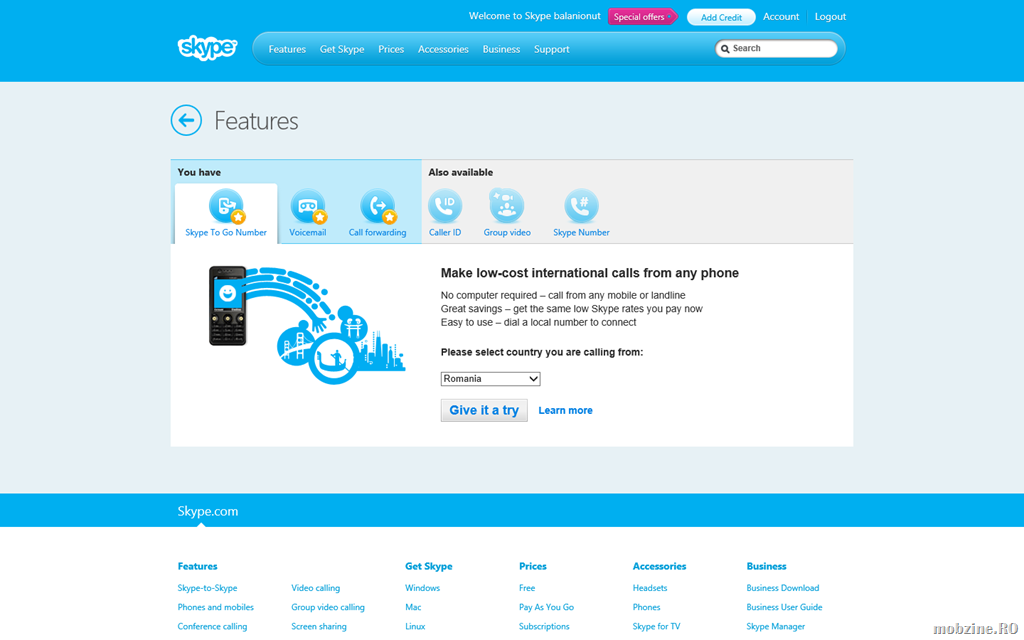Screen dimensions: 1024x640
Task: Open the Screen sharing footer link
Action: (x=319, y=626)
